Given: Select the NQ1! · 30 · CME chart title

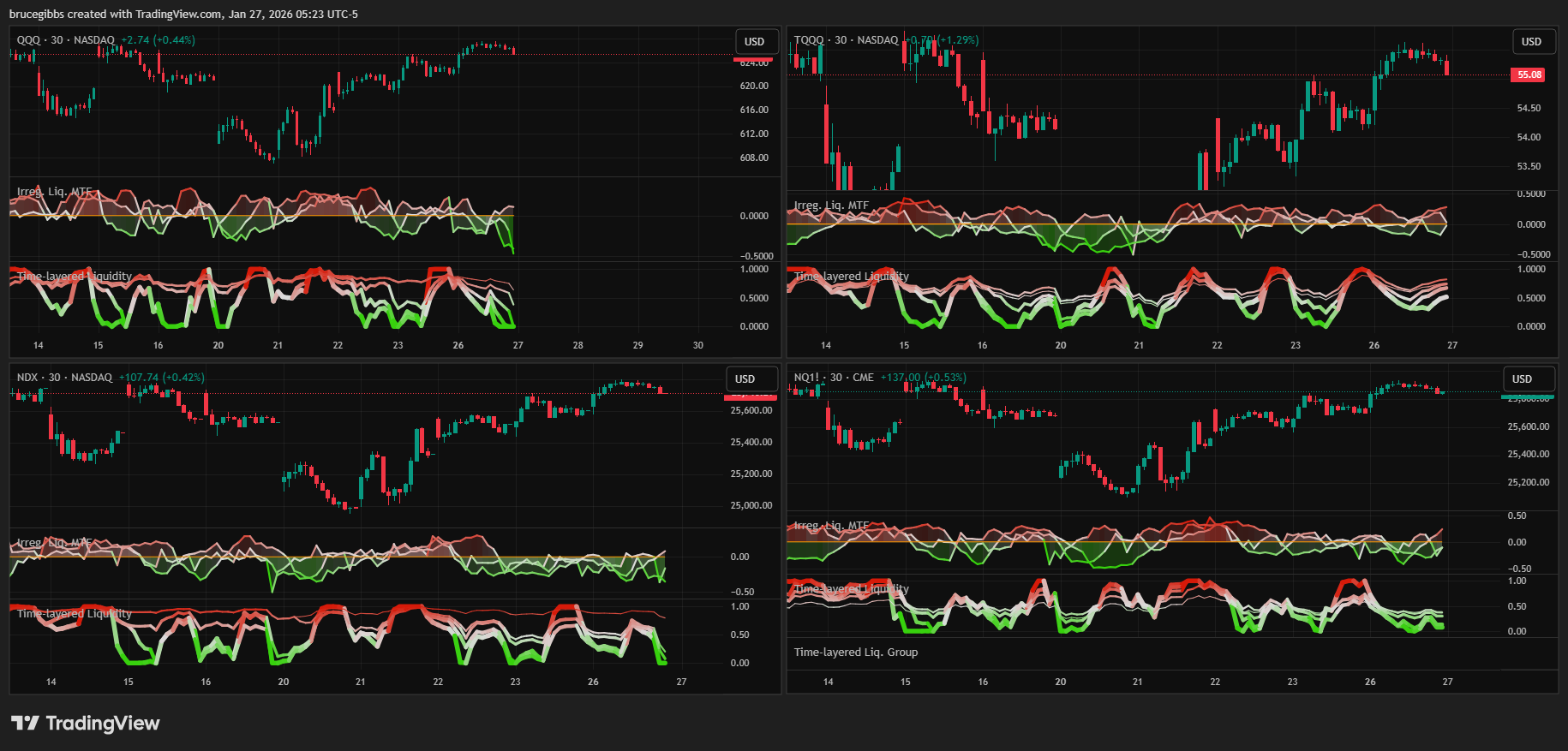Looking at the screenshot, I should (834, 378).
